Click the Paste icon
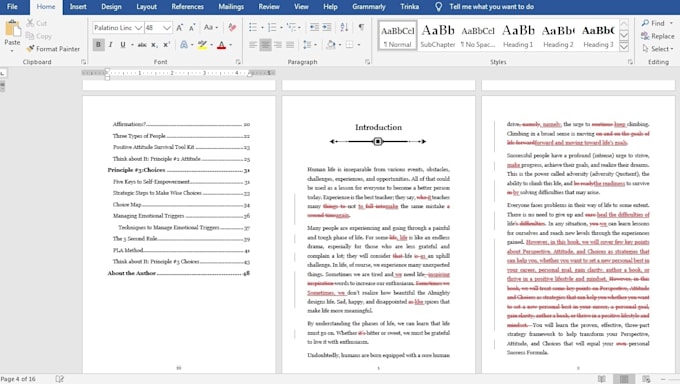680x384 pixels. 12,29
